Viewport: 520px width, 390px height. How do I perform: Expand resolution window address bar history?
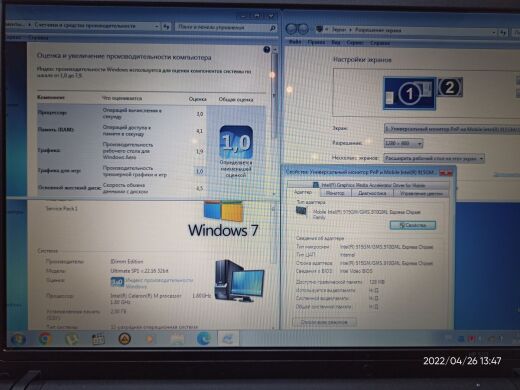pos(494,32)
